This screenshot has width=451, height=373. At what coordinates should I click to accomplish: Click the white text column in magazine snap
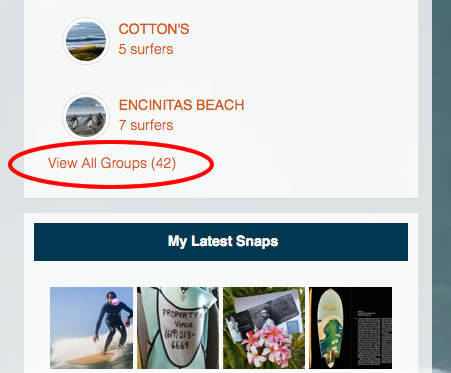click(x=373, y=338)
